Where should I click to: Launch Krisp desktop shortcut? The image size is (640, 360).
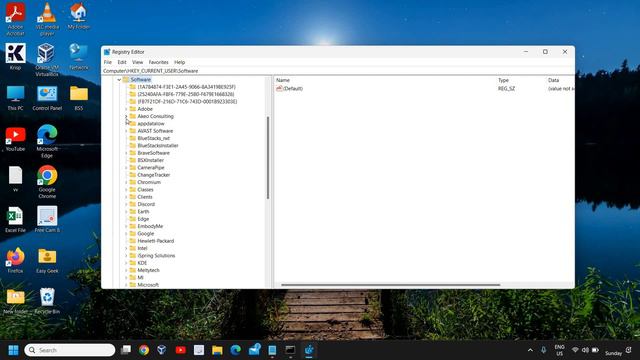[x=16, y=57]
